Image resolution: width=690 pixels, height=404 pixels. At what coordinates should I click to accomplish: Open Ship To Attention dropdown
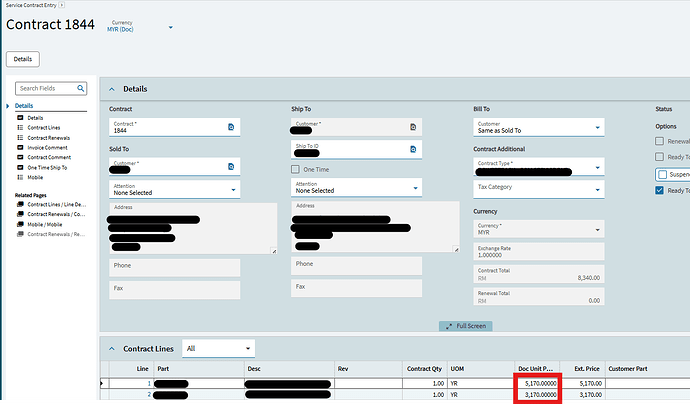click(415, 188)
